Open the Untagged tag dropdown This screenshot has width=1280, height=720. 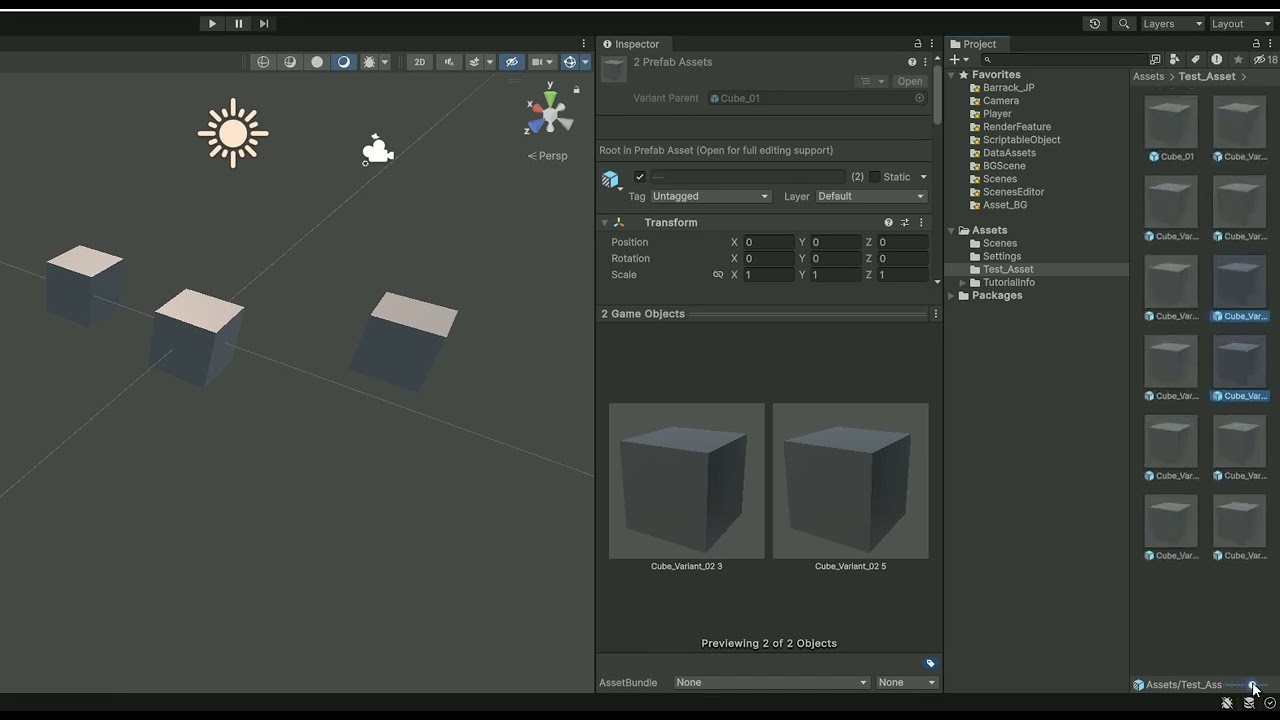[x=710, y=196]
